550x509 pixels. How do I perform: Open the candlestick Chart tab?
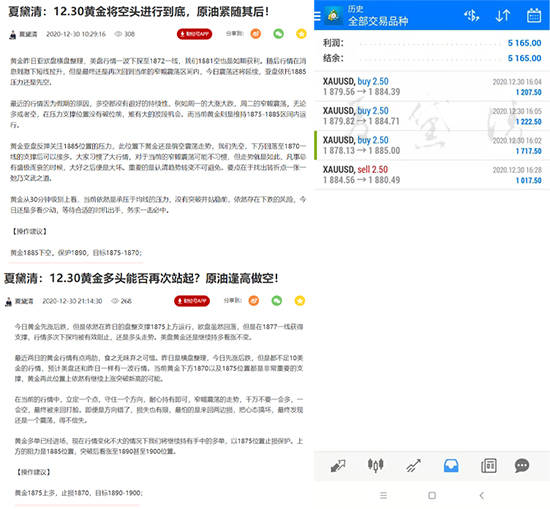[x=375, y=466]
